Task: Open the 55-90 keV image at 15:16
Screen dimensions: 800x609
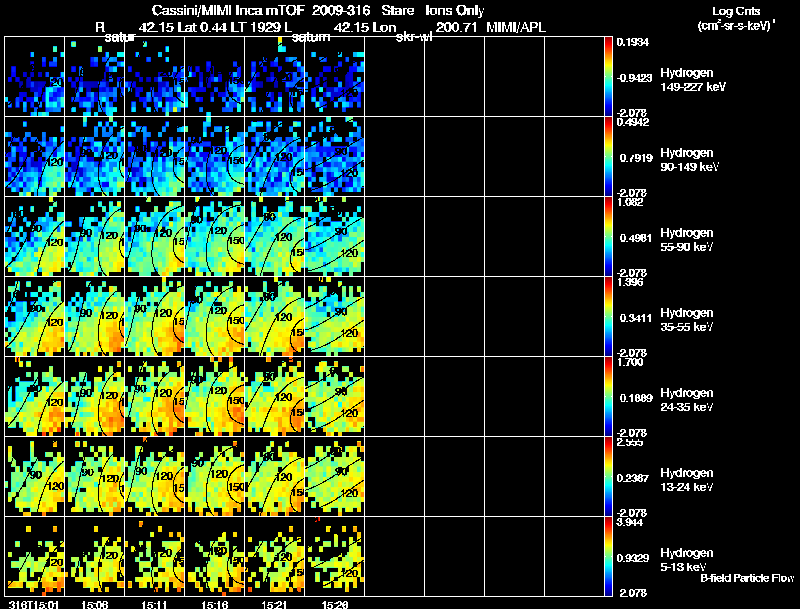Action: tap(214, 237)
